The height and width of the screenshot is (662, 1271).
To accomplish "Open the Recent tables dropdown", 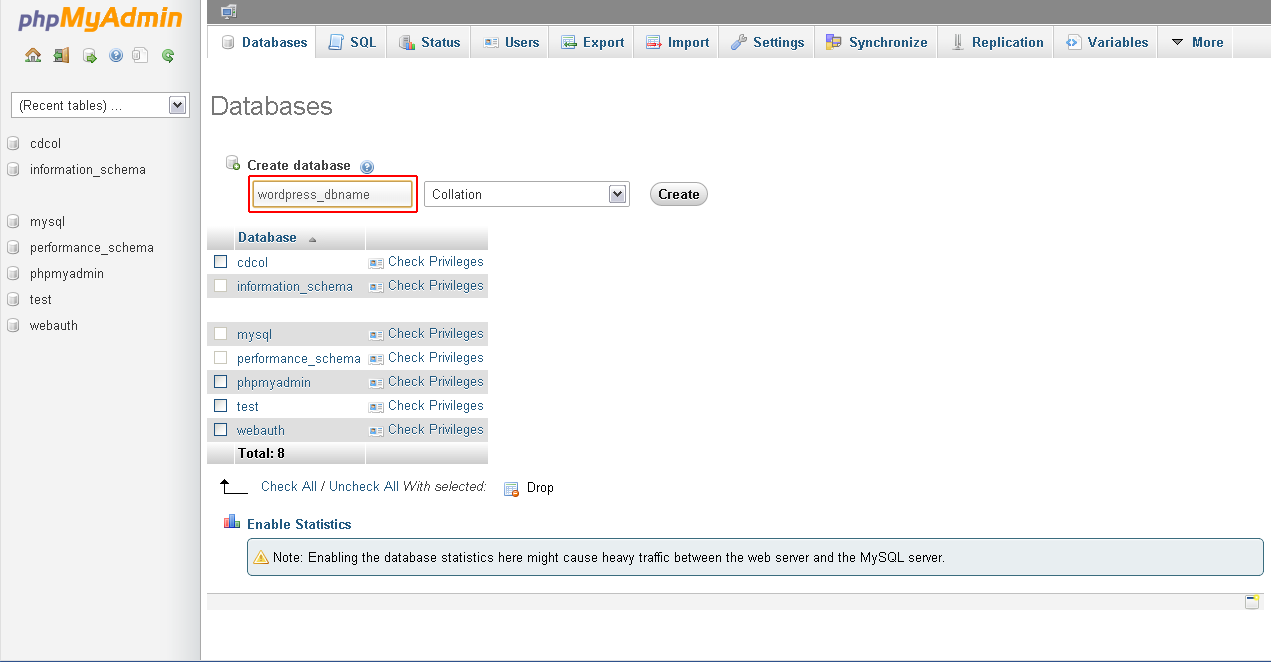I will (x=100, y=105).
